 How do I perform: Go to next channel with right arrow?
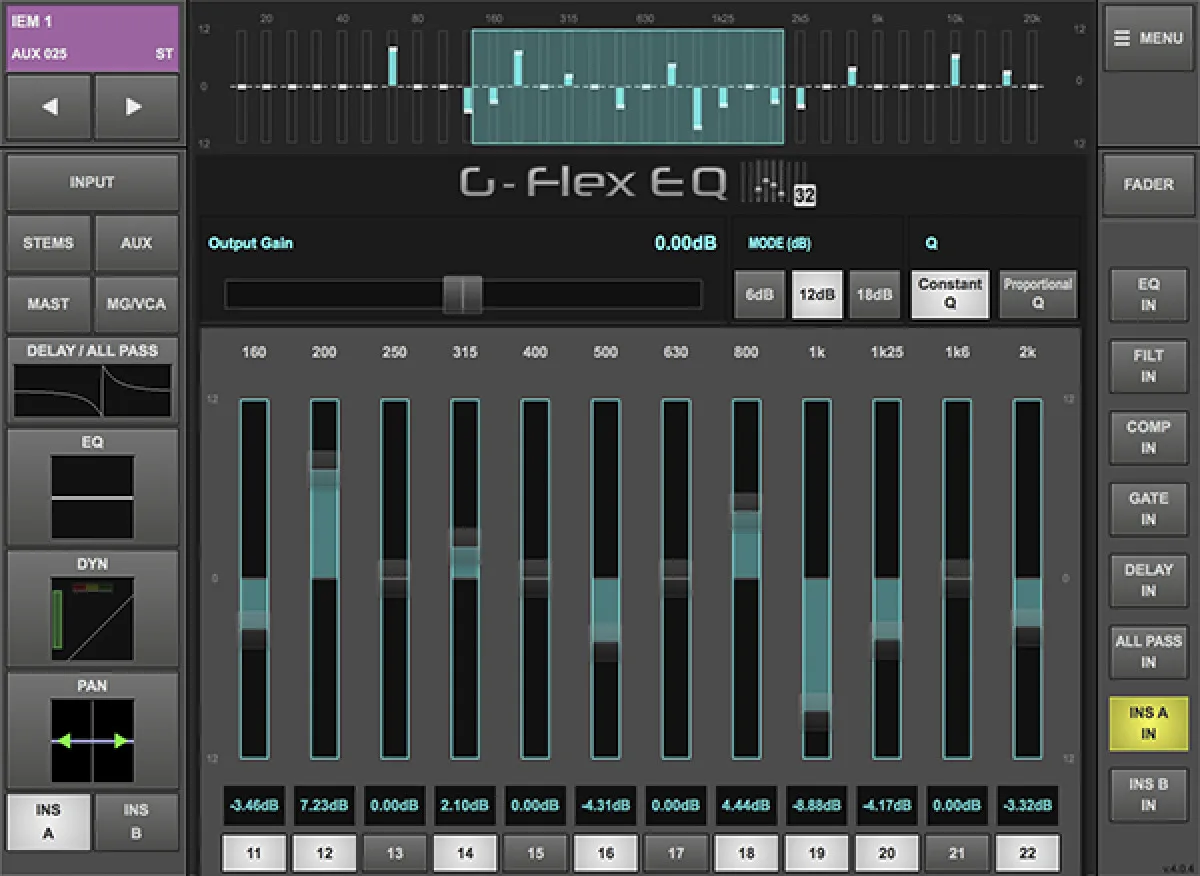tap(136, 107)
